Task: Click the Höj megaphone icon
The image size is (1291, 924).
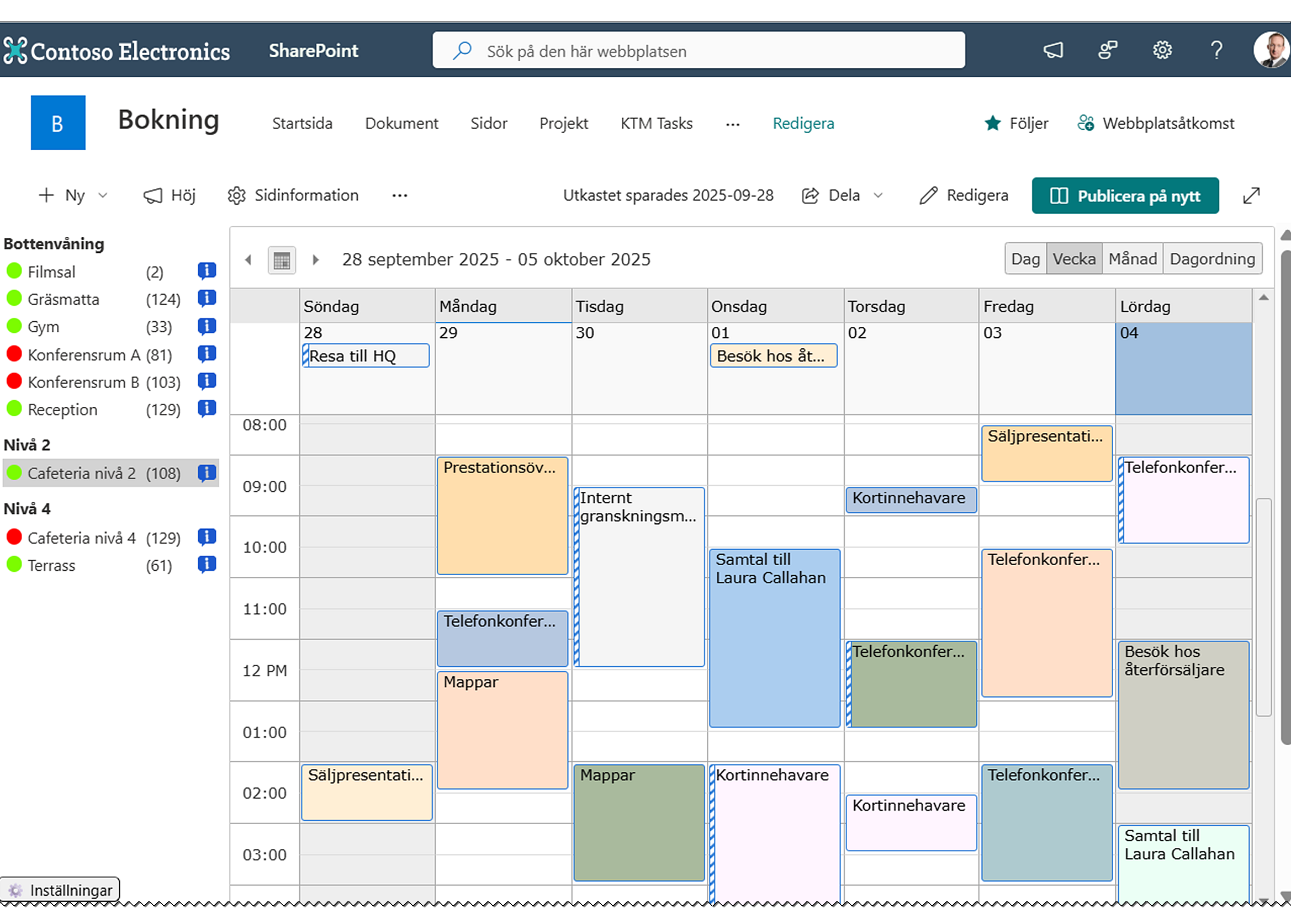Action: 152,195
